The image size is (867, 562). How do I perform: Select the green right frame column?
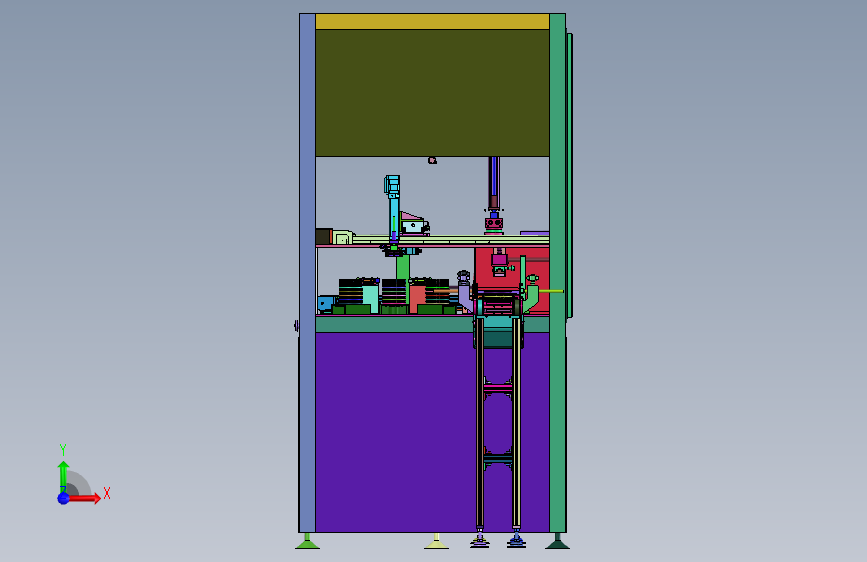pyautogui.click(x=557, y=273)
